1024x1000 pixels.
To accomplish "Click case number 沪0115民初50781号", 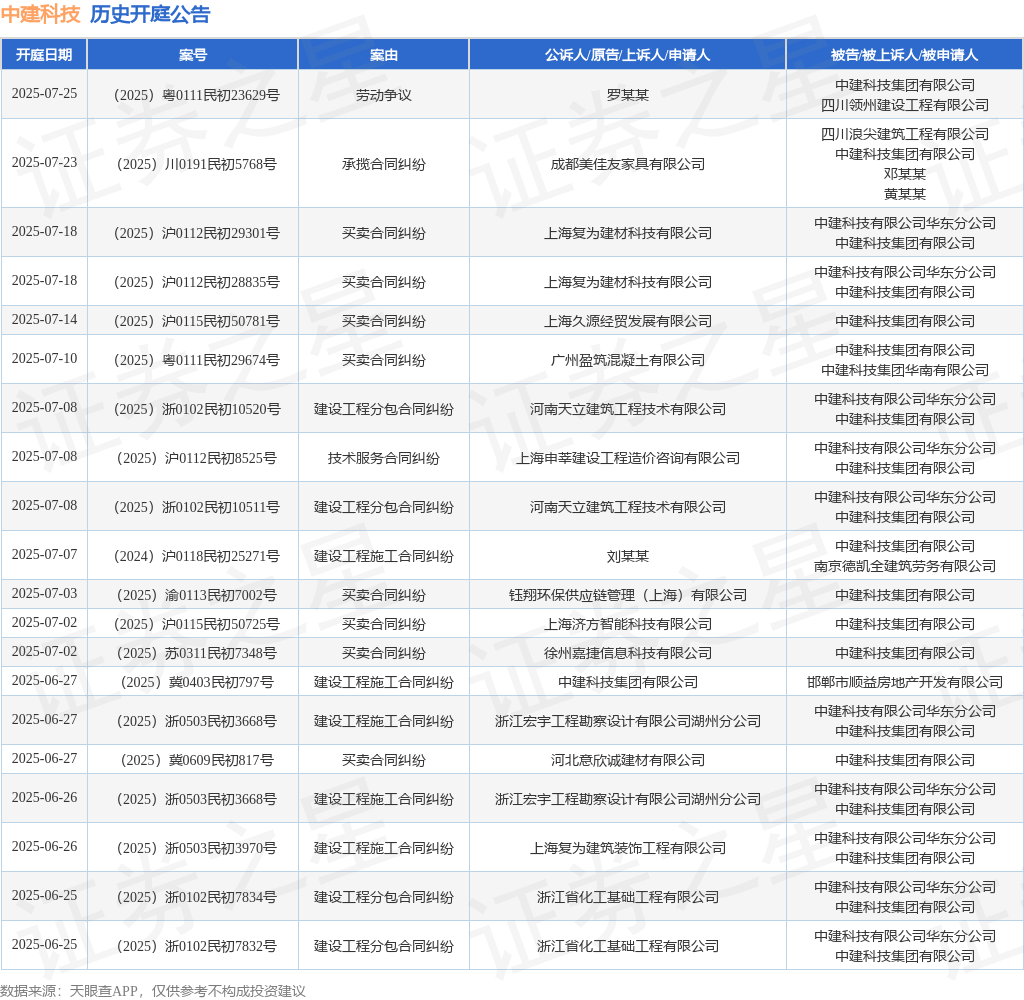I will coord(197,321).
